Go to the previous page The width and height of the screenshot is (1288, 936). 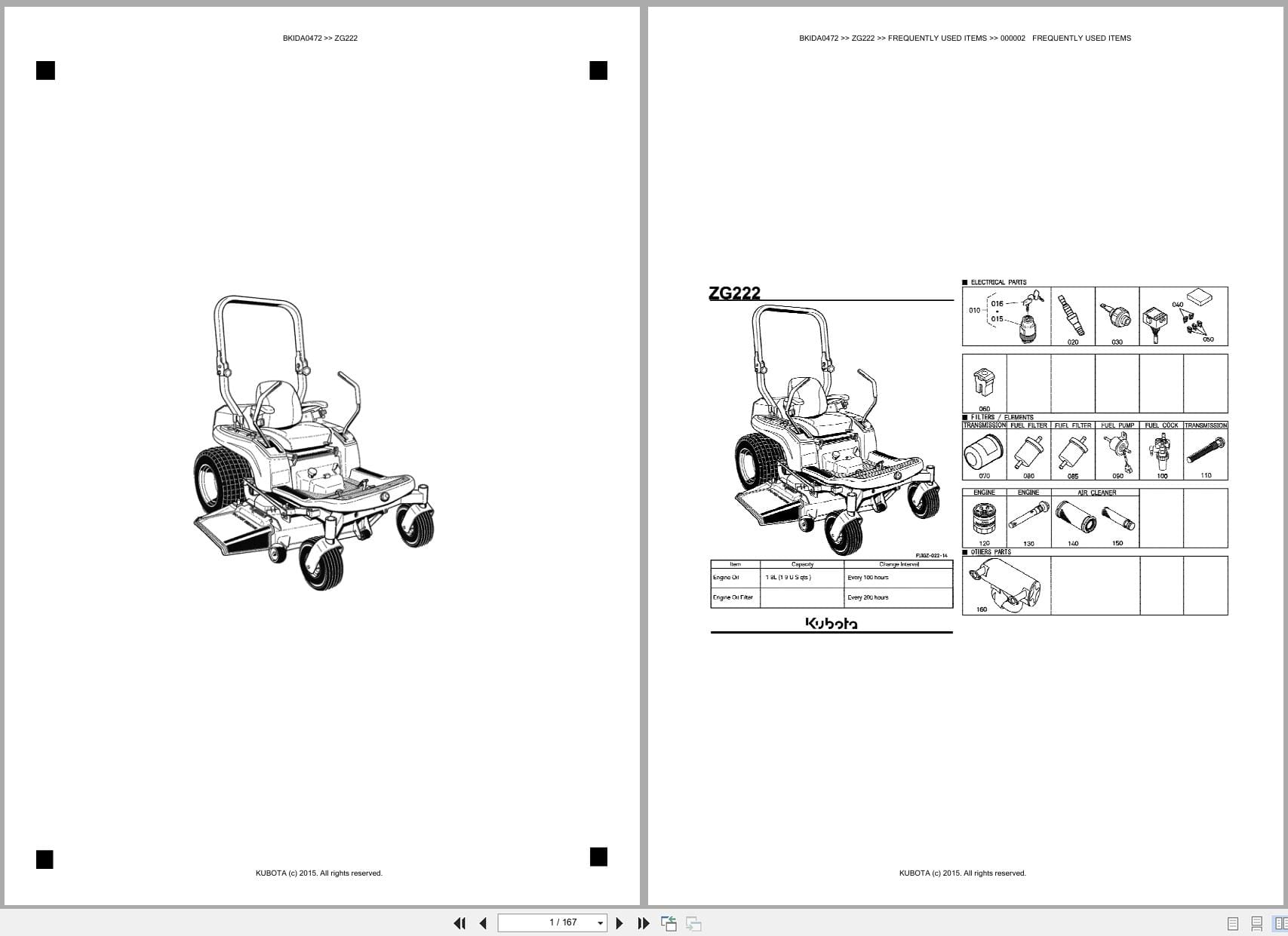click(483, 922)
